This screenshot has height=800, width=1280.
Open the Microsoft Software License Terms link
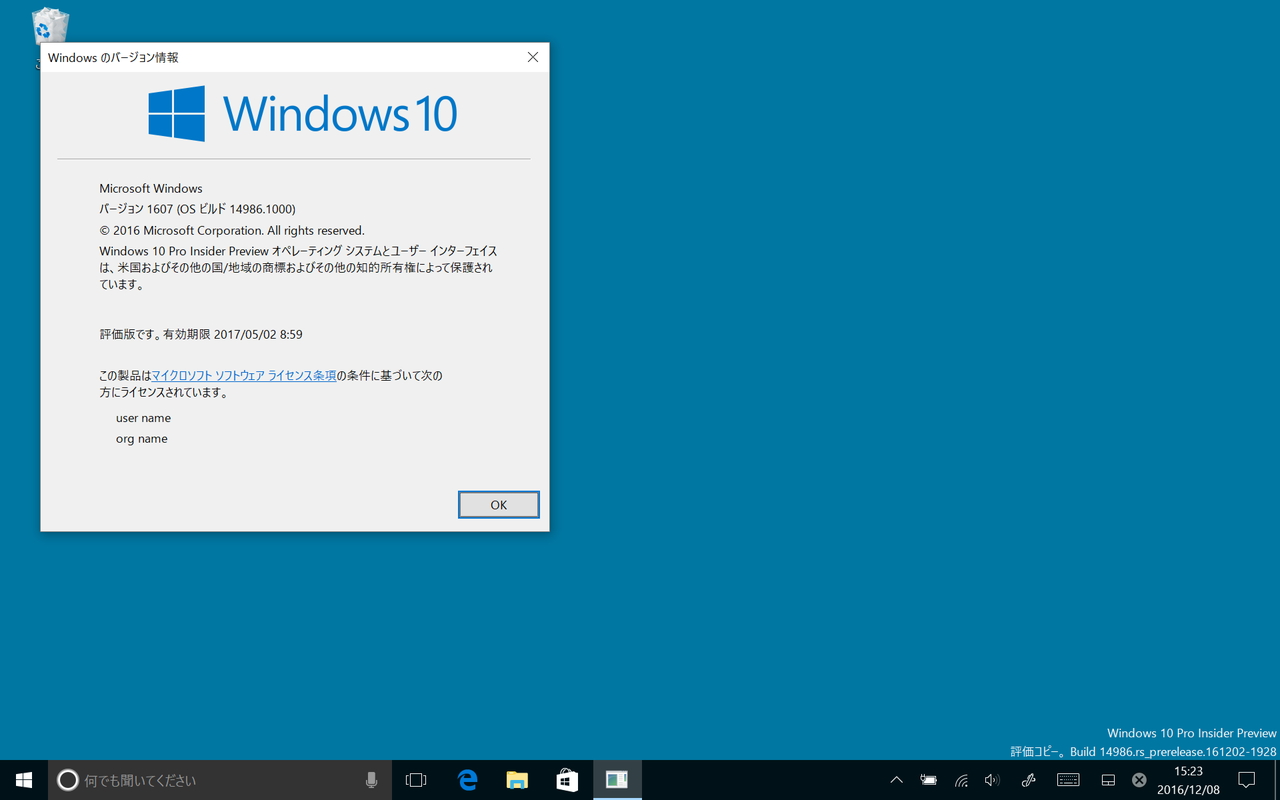tap(244, 375)
